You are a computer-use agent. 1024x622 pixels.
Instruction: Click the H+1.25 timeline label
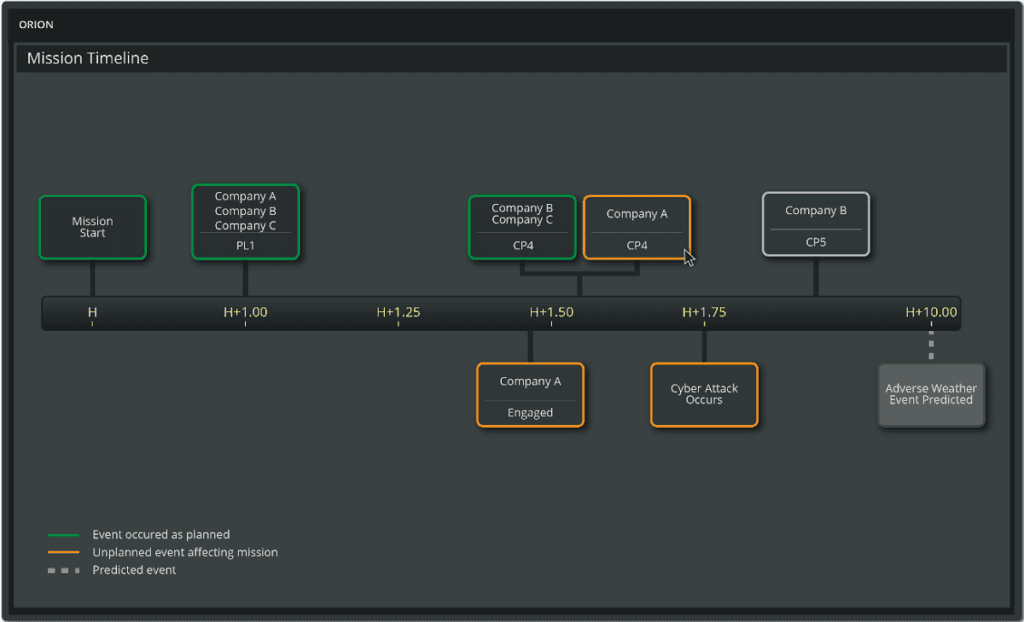point(398,312)
